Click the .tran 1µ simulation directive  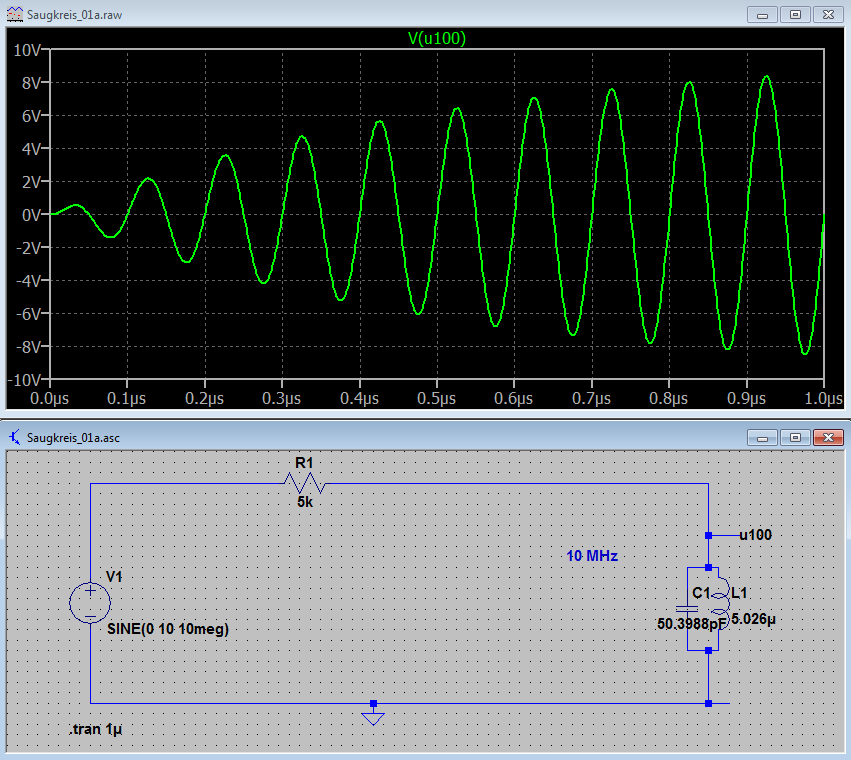coord(98,730)
